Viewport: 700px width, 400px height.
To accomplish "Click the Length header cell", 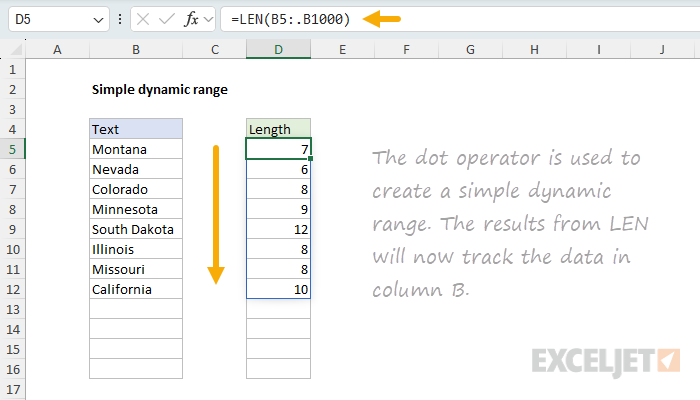I will coord(278,129).
